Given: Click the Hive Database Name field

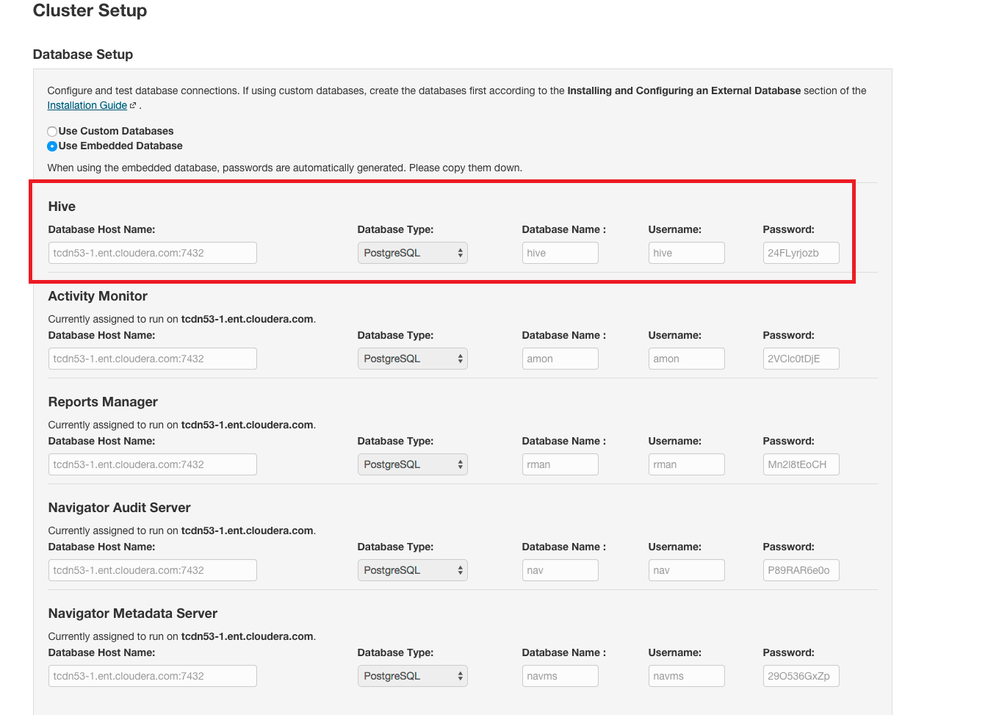Looking at the screenshot, I should click(560, 253).
